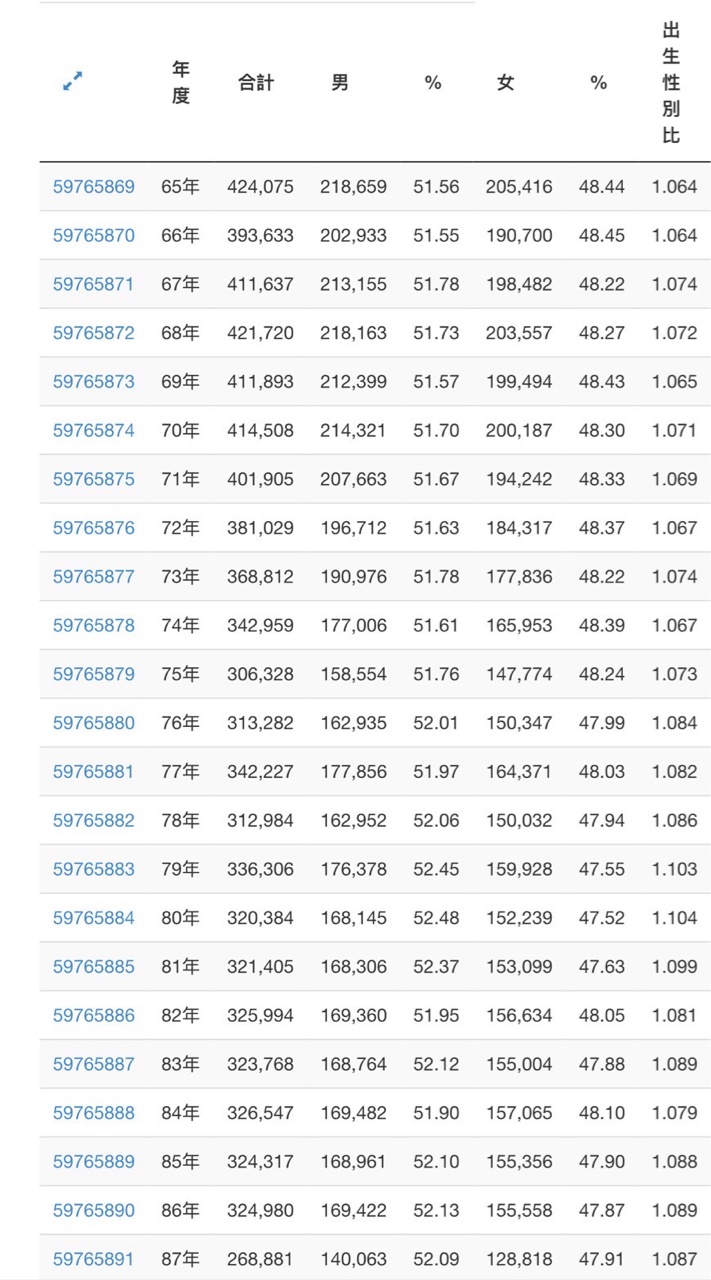
Task: Select the 79年 total cell 336,306
Action: tap(260, 870)
